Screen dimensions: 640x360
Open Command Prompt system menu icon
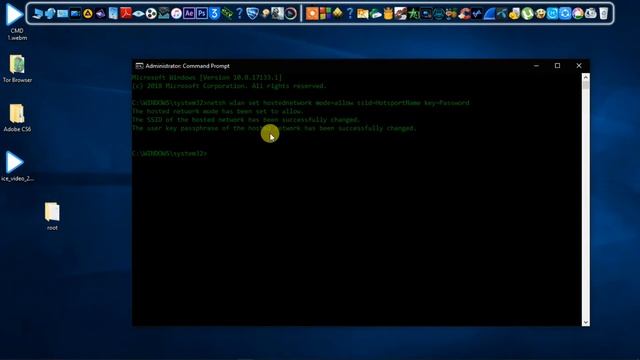tap(139, 66)
